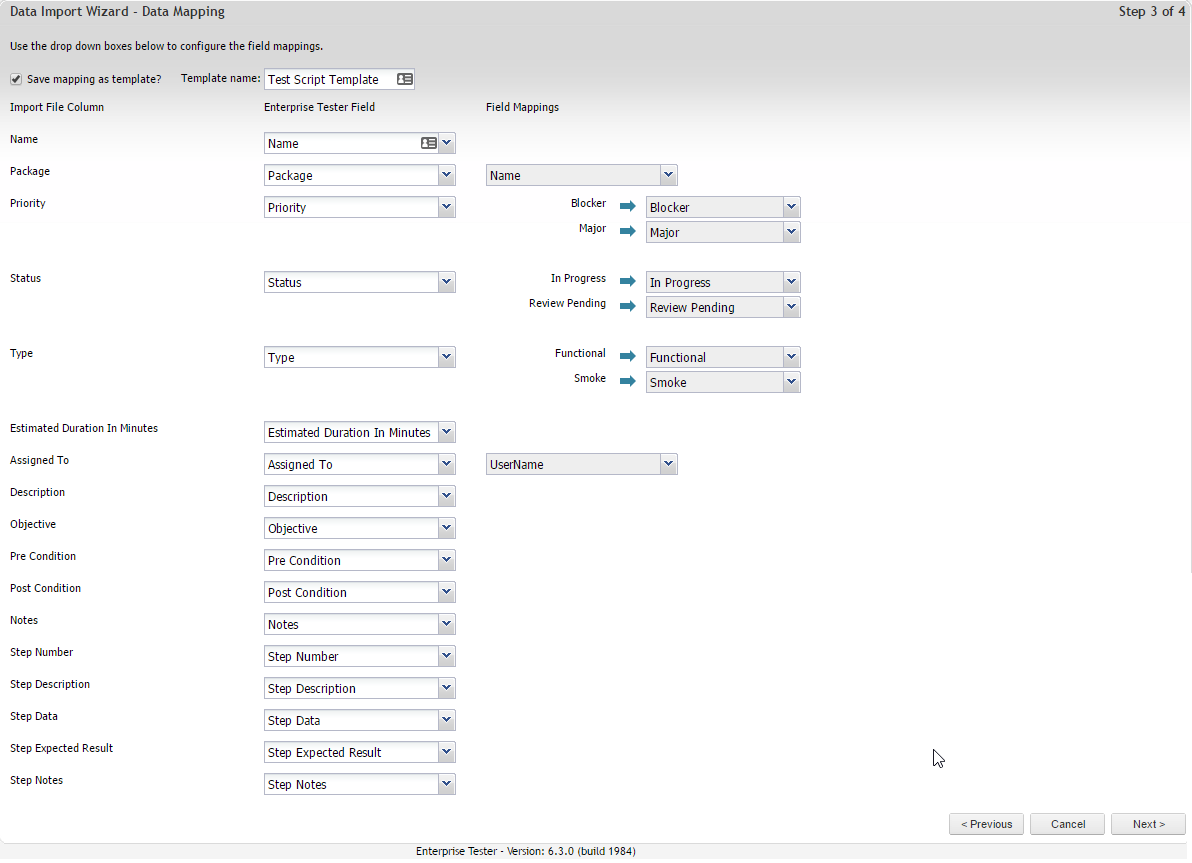Cancel the data import wizard
This screenshot has width=1192, height=863.
click(x=1067, y=824)
